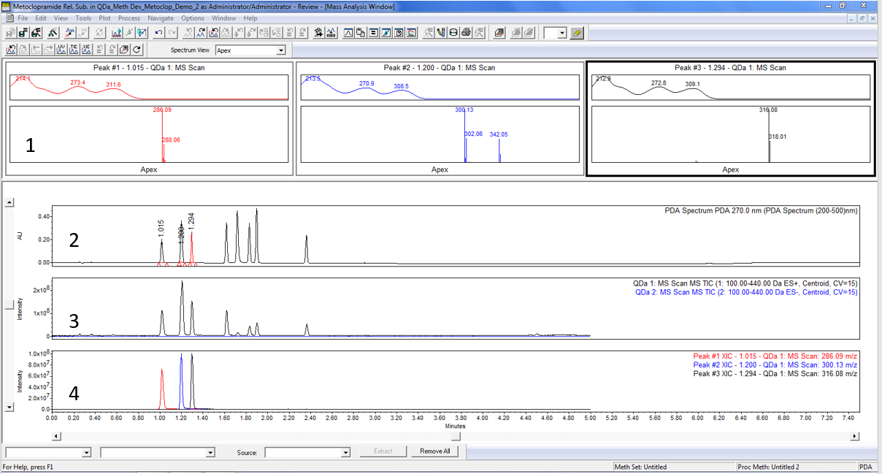This screenshot has height=474, width=882.
Task: Open the Navigate menu
Action: (161, 18)
